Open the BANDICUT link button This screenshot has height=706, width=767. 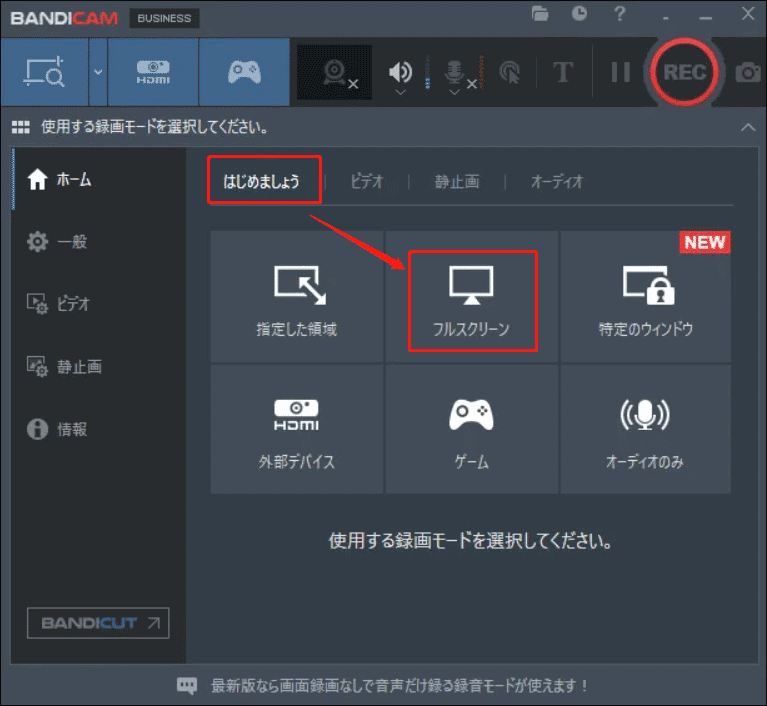click(98, 623)
